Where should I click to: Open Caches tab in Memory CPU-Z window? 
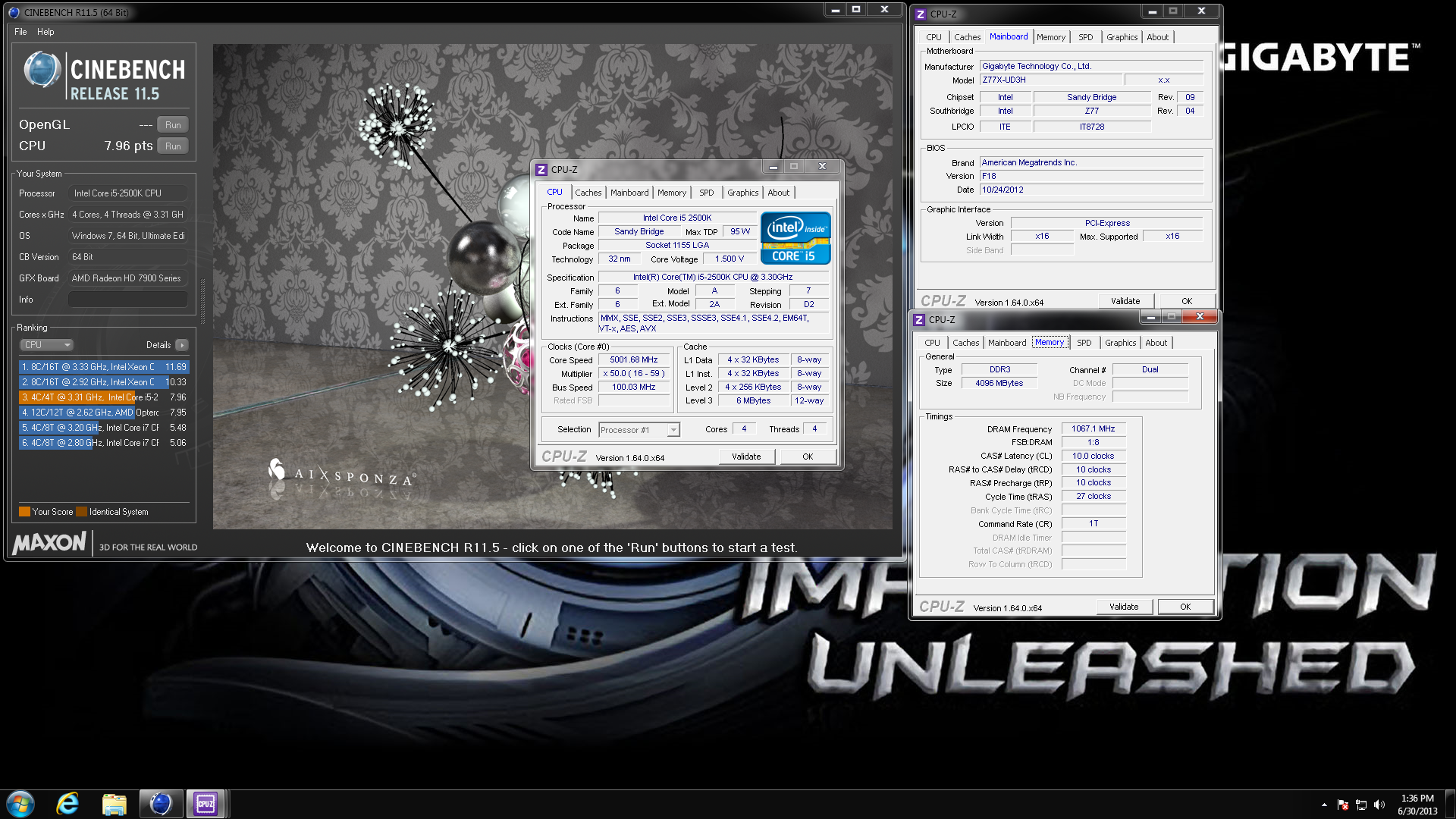click(x=965, y=343)
